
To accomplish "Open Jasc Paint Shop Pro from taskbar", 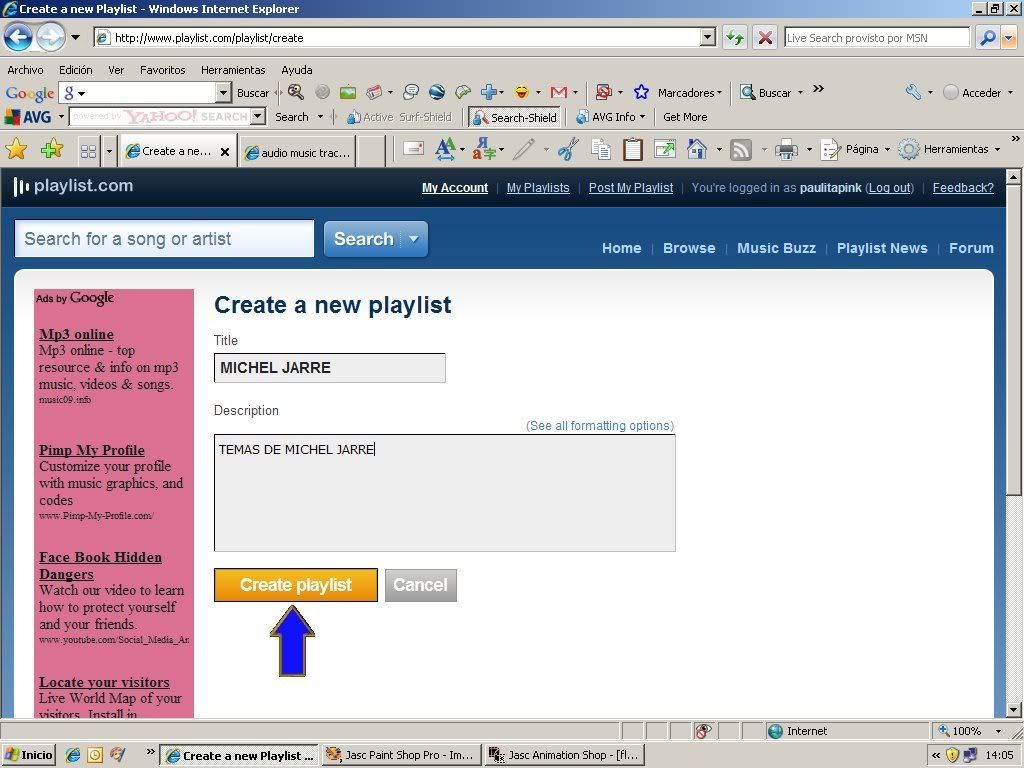I will click(400, 755).
